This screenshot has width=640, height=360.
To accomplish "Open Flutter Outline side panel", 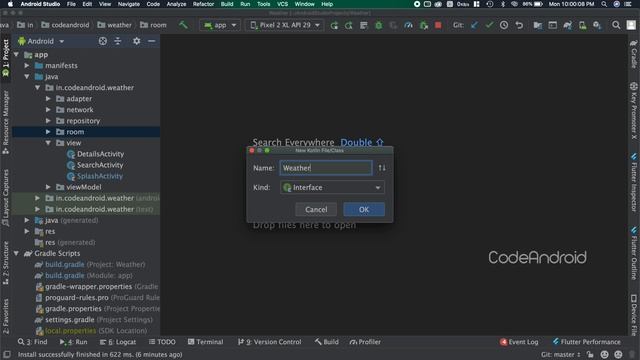I will [x=634, y=254].
